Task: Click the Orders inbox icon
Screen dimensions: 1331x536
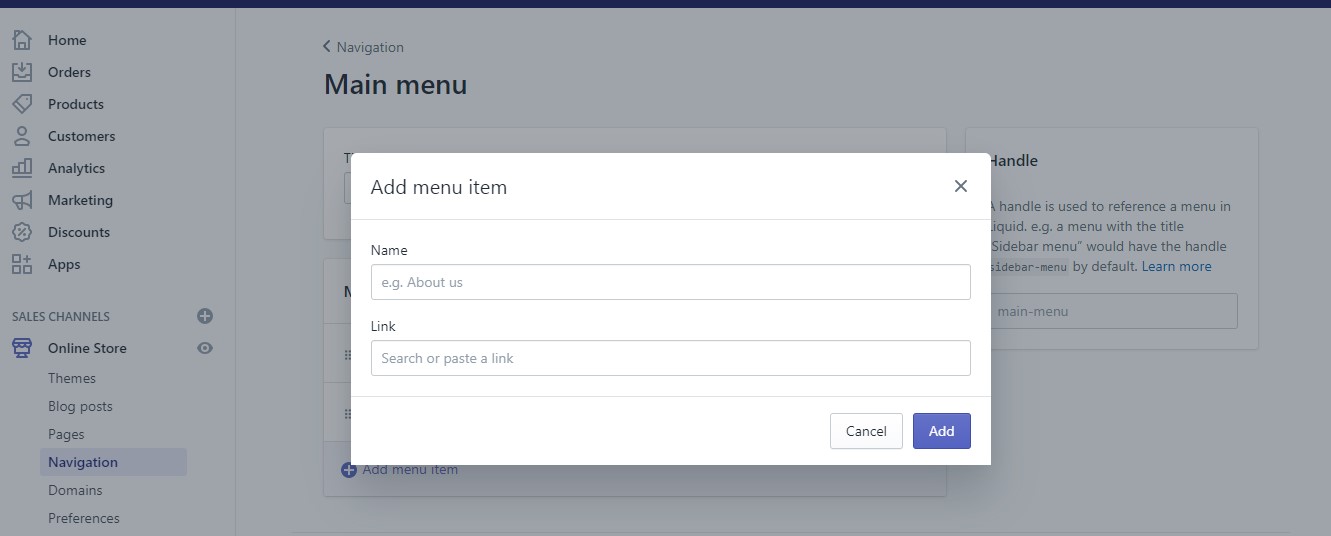Action: click(x=22, y=72)
